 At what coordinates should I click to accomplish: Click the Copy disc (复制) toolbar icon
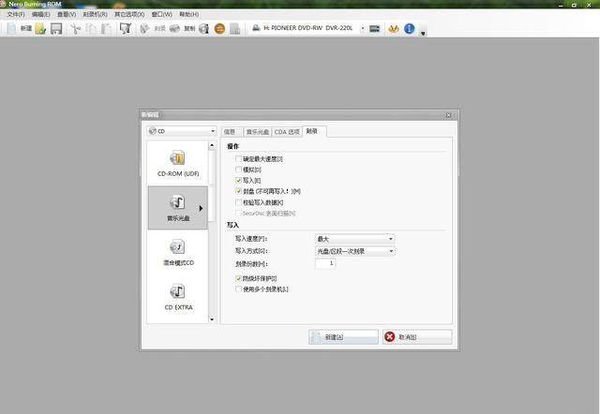point(175,29)
